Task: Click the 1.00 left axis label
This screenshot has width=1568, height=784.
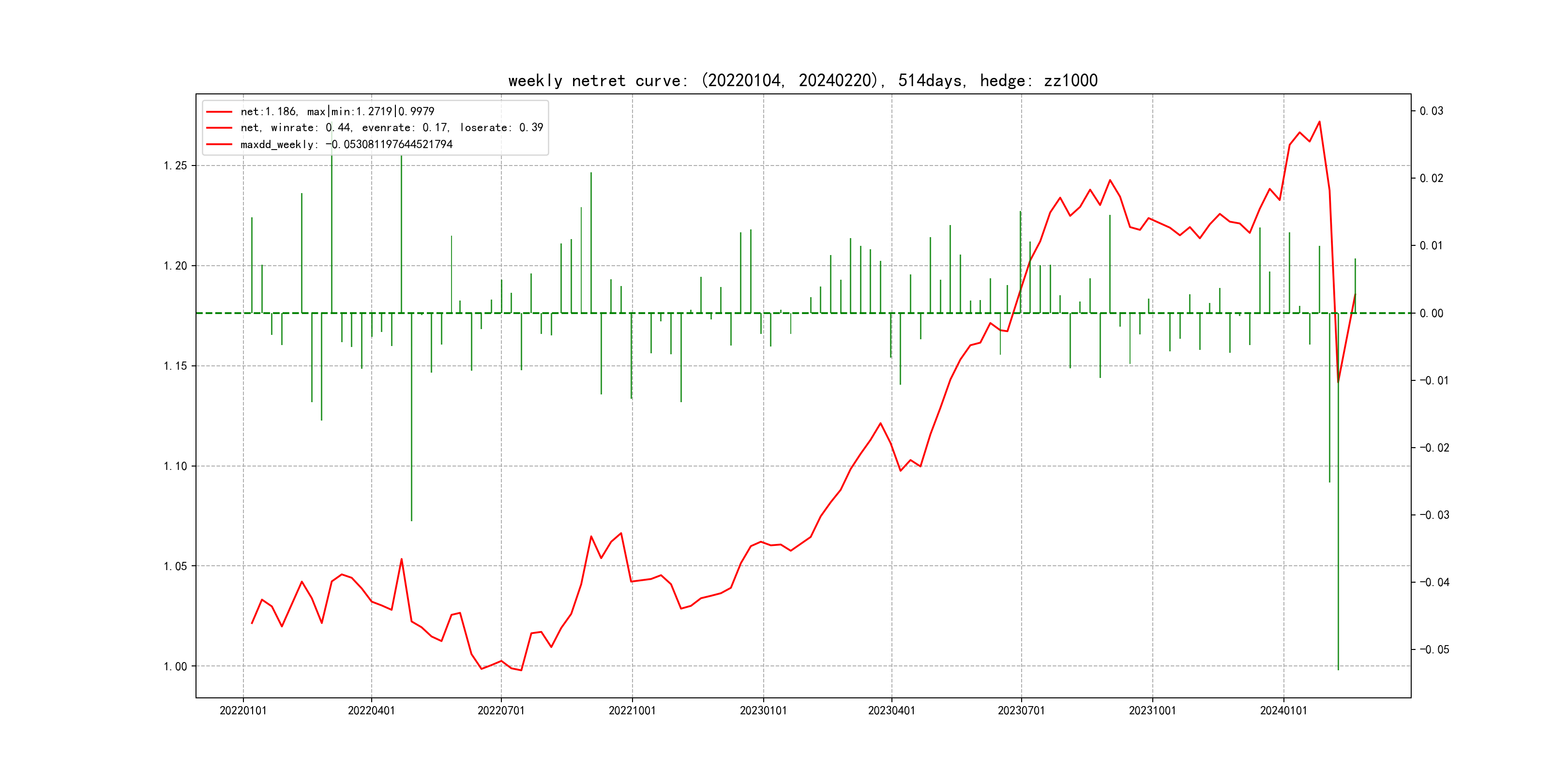Action: click(175, 666)
